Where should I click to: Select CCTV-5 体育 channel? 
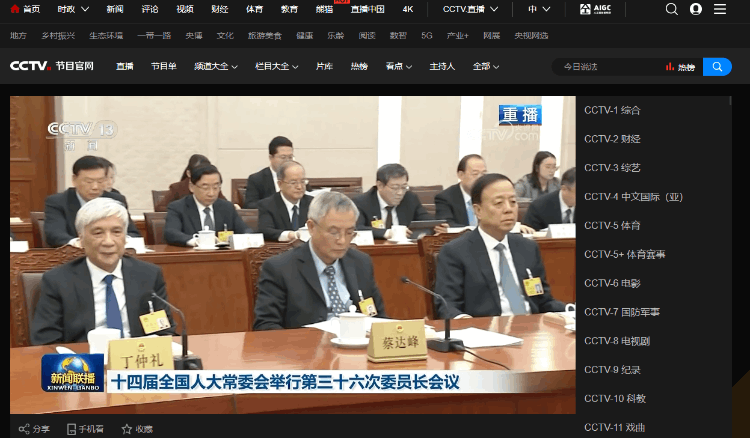[612, 225]
